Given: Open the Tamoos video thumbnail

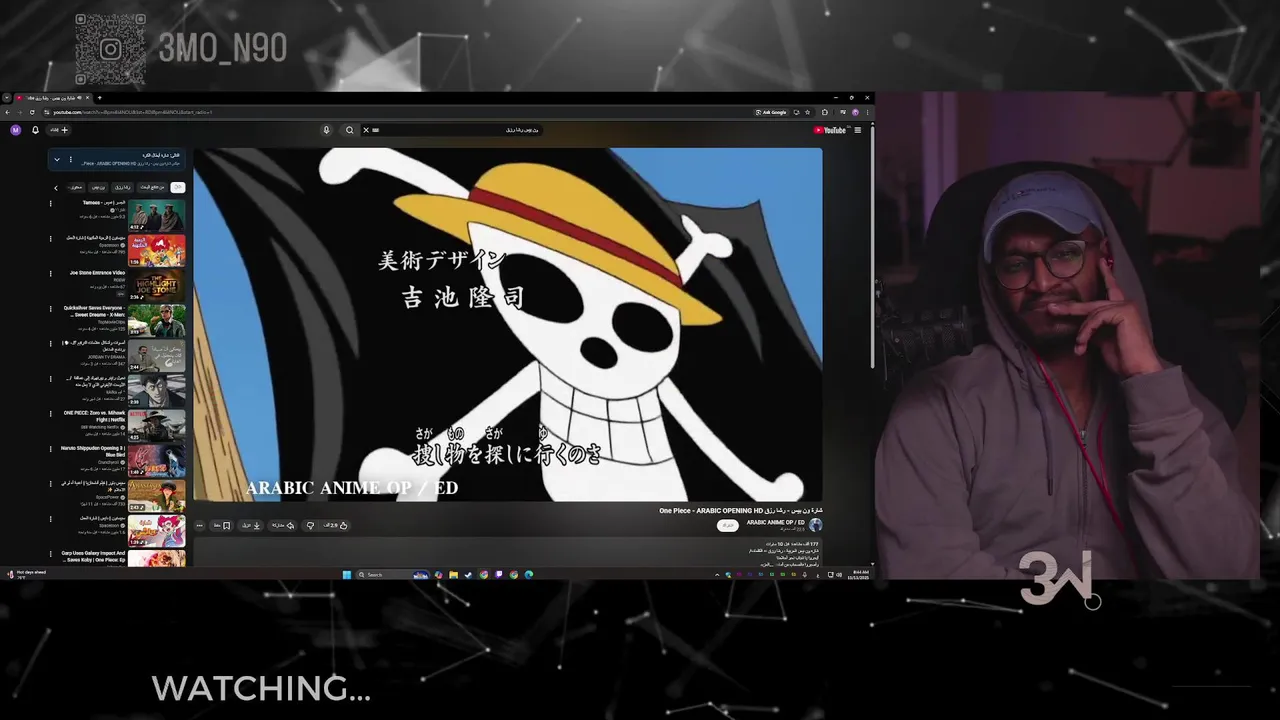Looking at the screenshot, I should [156, 215].
